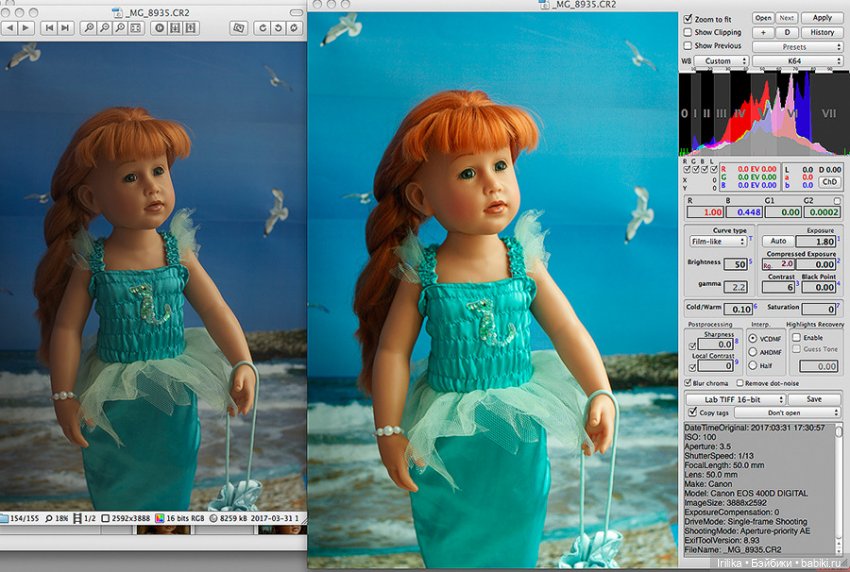This screenshot has height=572, width=850.
Task: Open the Presets dropdown
Action: coord(795,47)
